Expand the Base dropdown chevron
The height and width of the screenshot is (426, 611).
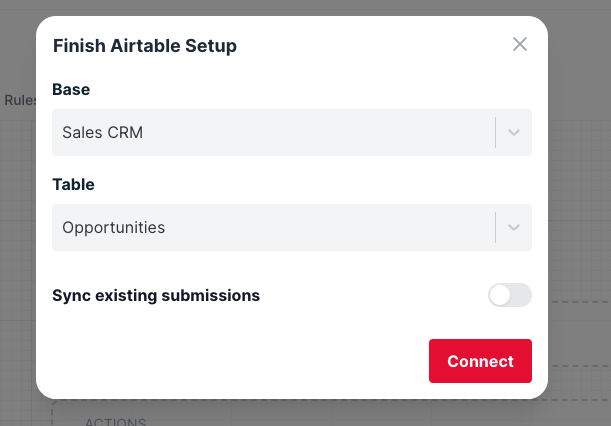[514, 132]
